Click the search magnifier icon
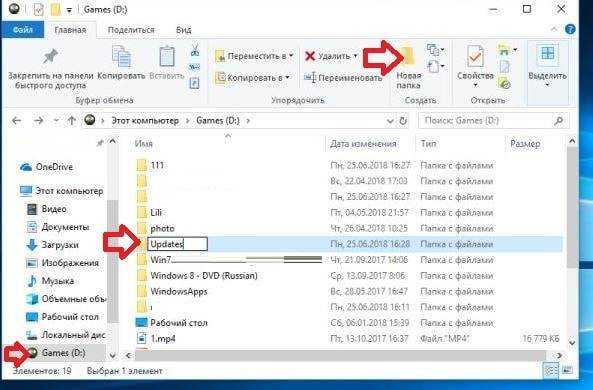This screenshot has height=390, width=593. point(559,121)
